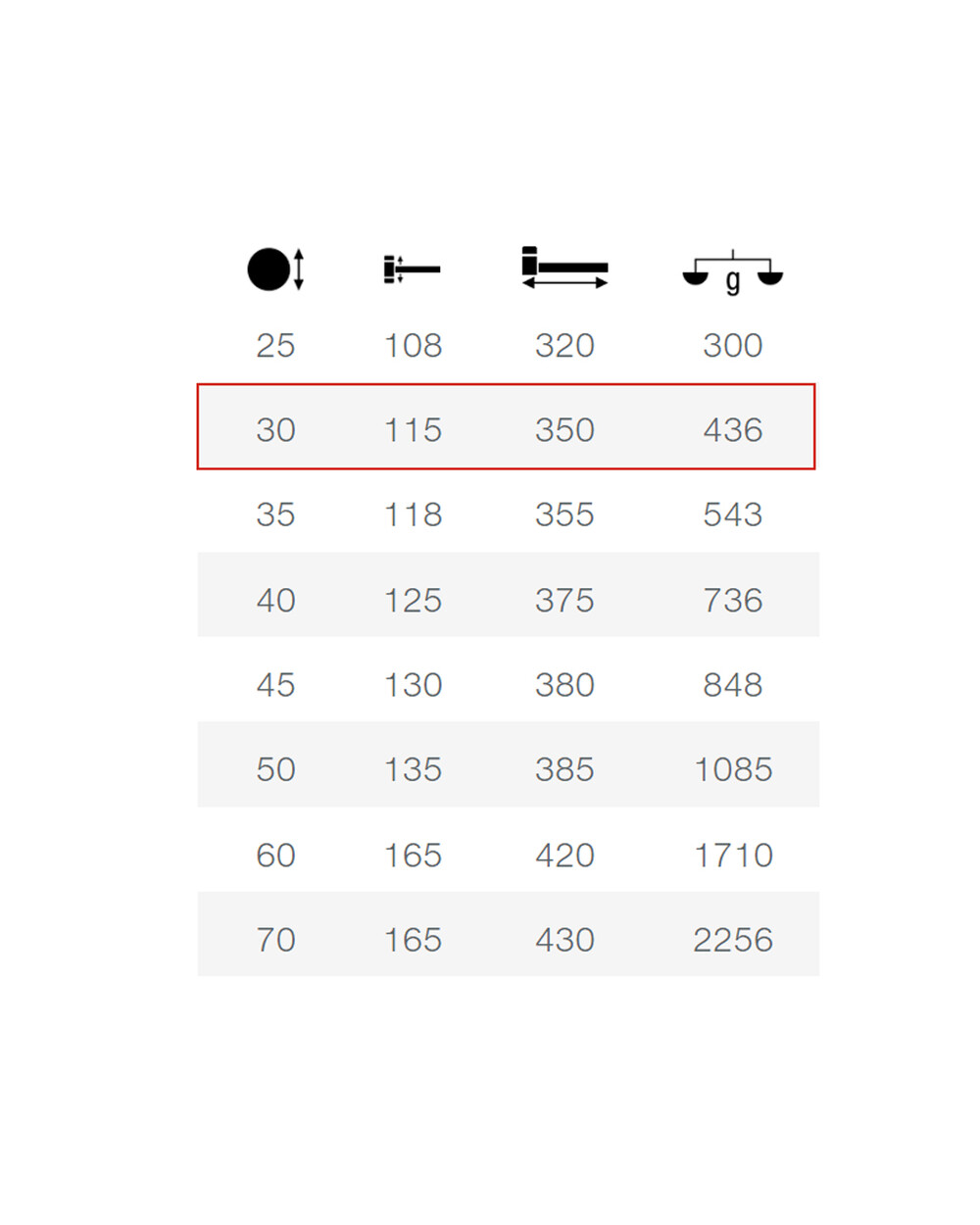Click the weight value 2256 in the last row
This screenshot has width=980, height=1225.
tap(733, 941)
